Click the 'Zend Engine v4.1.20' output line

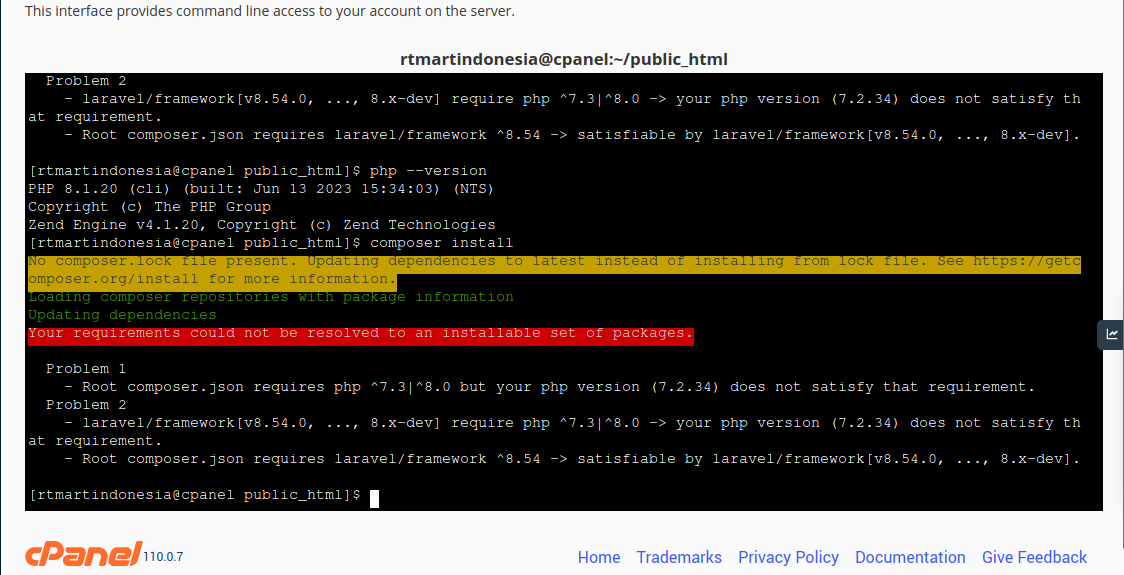coord(261,225)
